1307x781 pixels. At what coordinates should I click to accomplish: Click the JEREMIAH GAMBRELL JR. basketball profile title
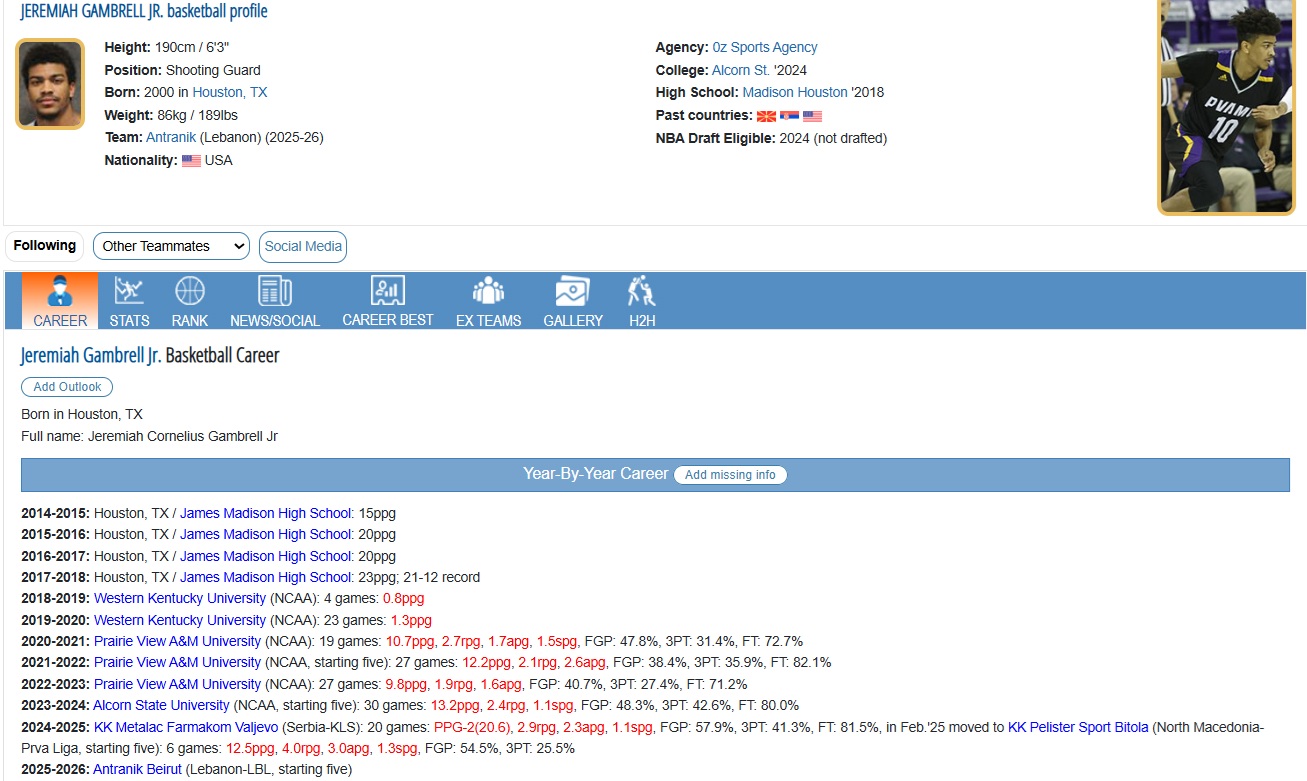(x=144, y=11)
